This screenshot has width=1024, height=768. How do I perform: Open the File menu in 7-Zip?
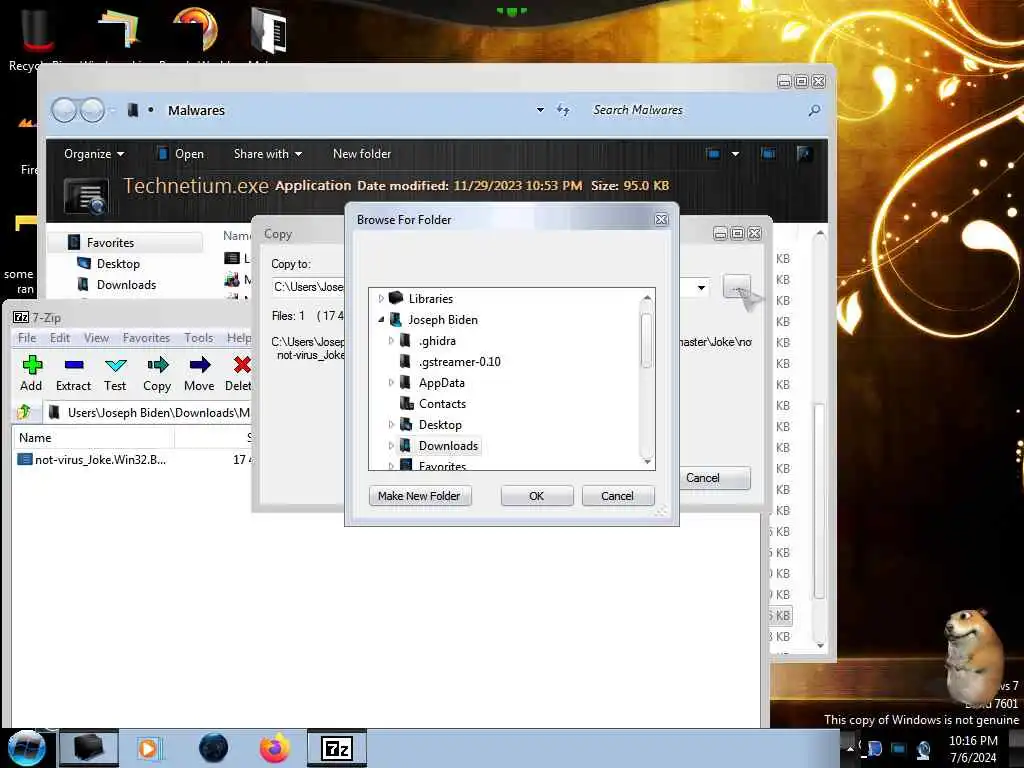tap(27, 338)
